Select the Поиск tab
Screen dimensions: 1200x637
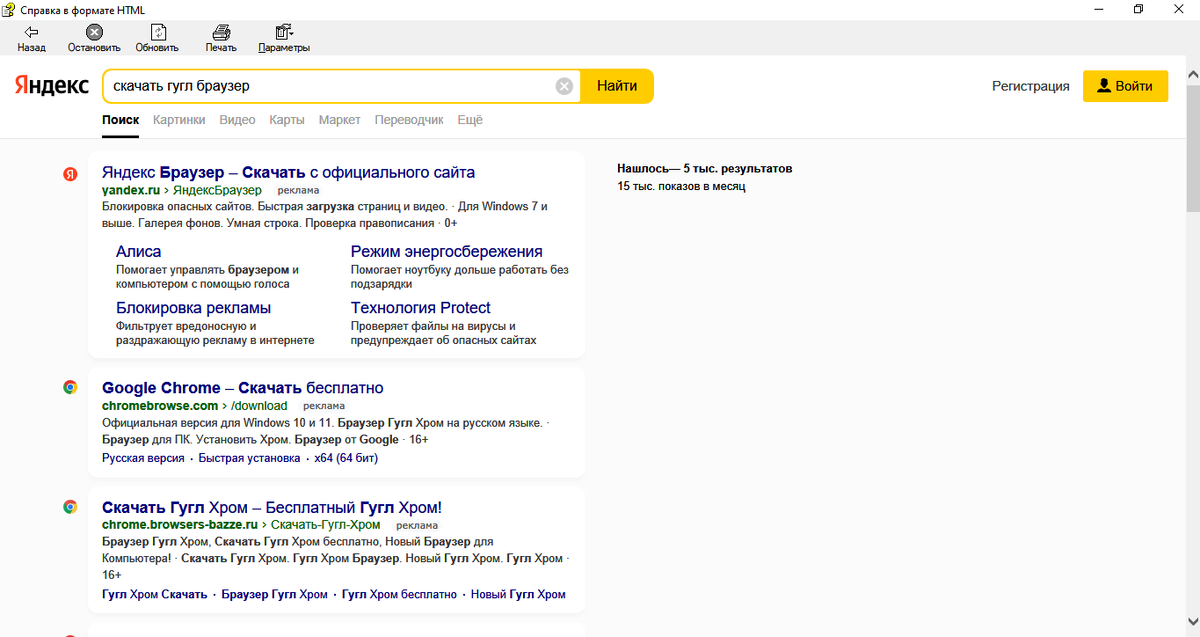pyautogui.click(x=120, y=120)
